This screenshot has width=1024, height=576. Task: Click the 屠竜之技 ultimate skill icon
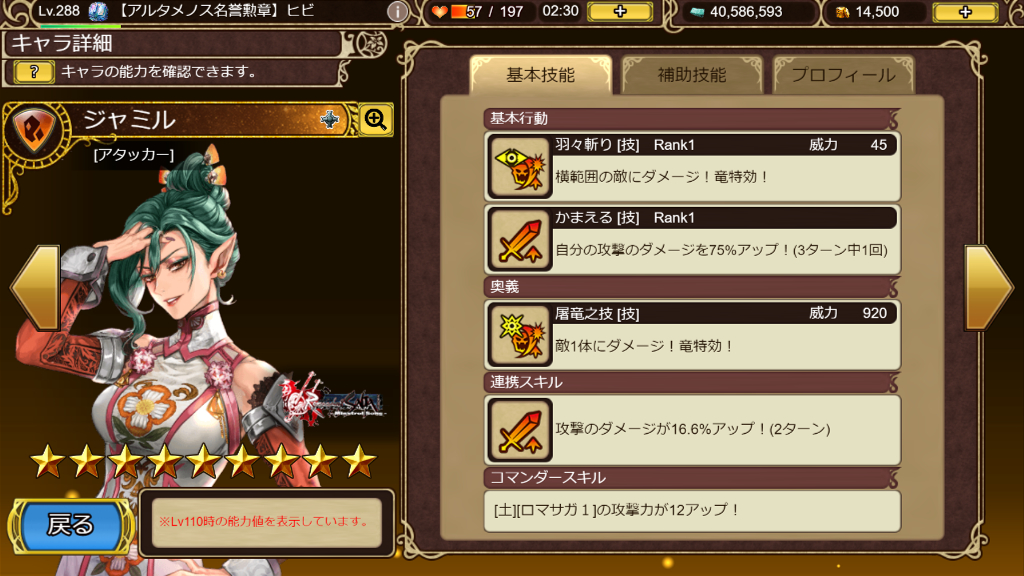click(519, 336)
